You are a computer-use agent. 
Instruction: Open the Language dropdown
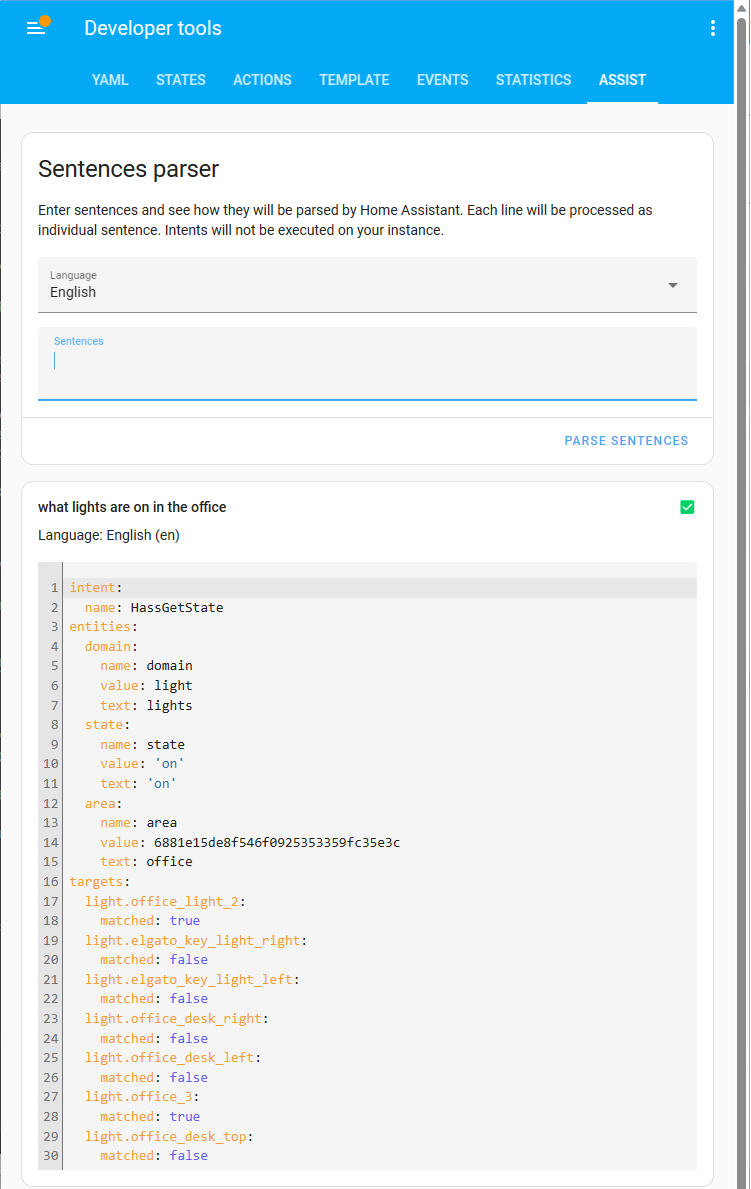click(367, 285)
